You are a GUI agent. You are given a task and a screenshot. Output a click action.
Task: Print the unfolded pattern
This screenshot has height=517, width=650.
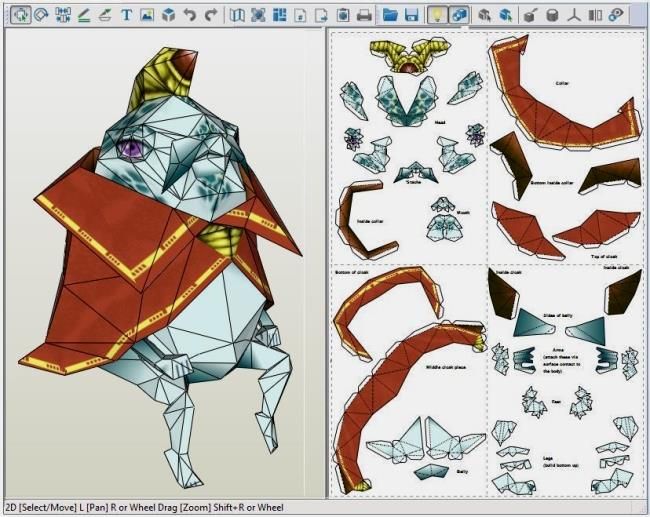click(x=364, y=16)
